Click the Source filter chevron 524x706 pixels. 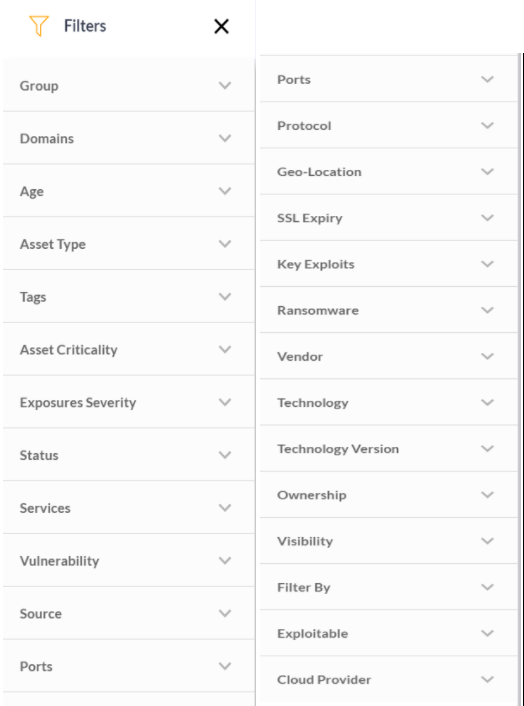(x=225, y=613)
